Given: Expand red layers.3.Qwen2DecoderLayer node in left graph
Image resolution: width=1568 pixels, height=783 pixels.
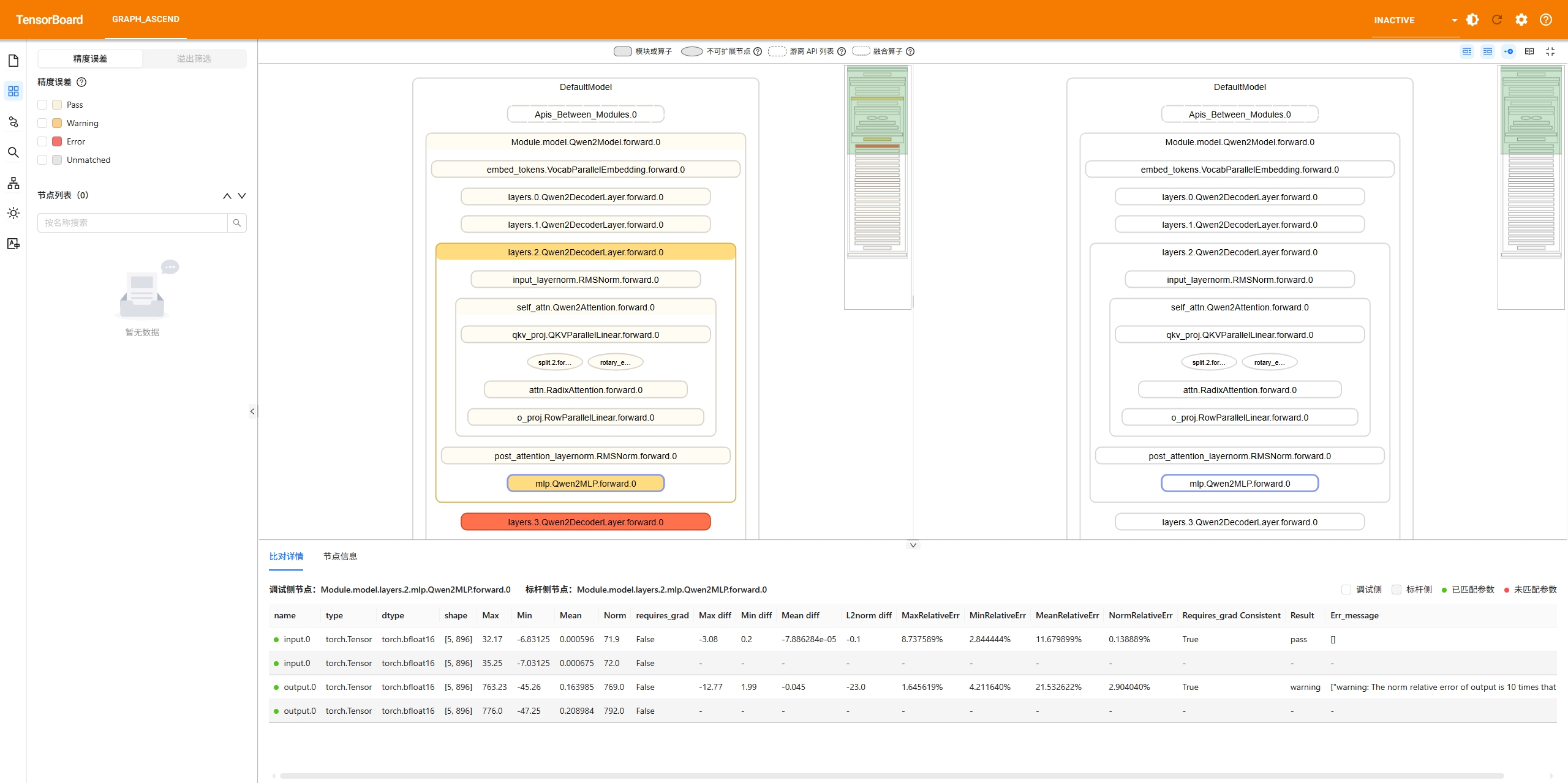Looking at the screenshot, I should [x=586, y=522].
